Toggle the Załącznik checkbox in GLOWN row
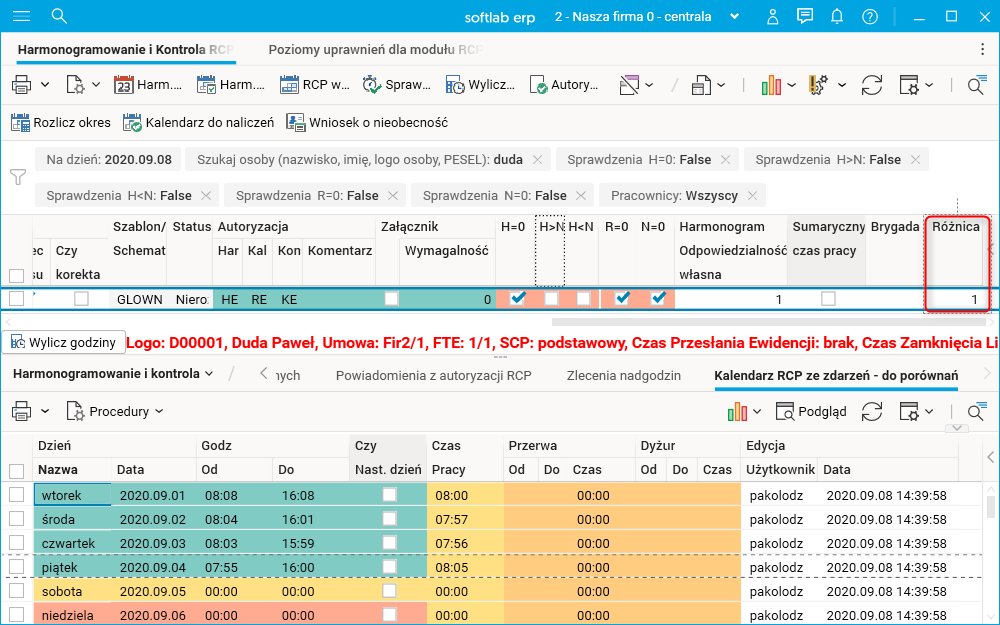1000x625 pixels. pos(391,299)
